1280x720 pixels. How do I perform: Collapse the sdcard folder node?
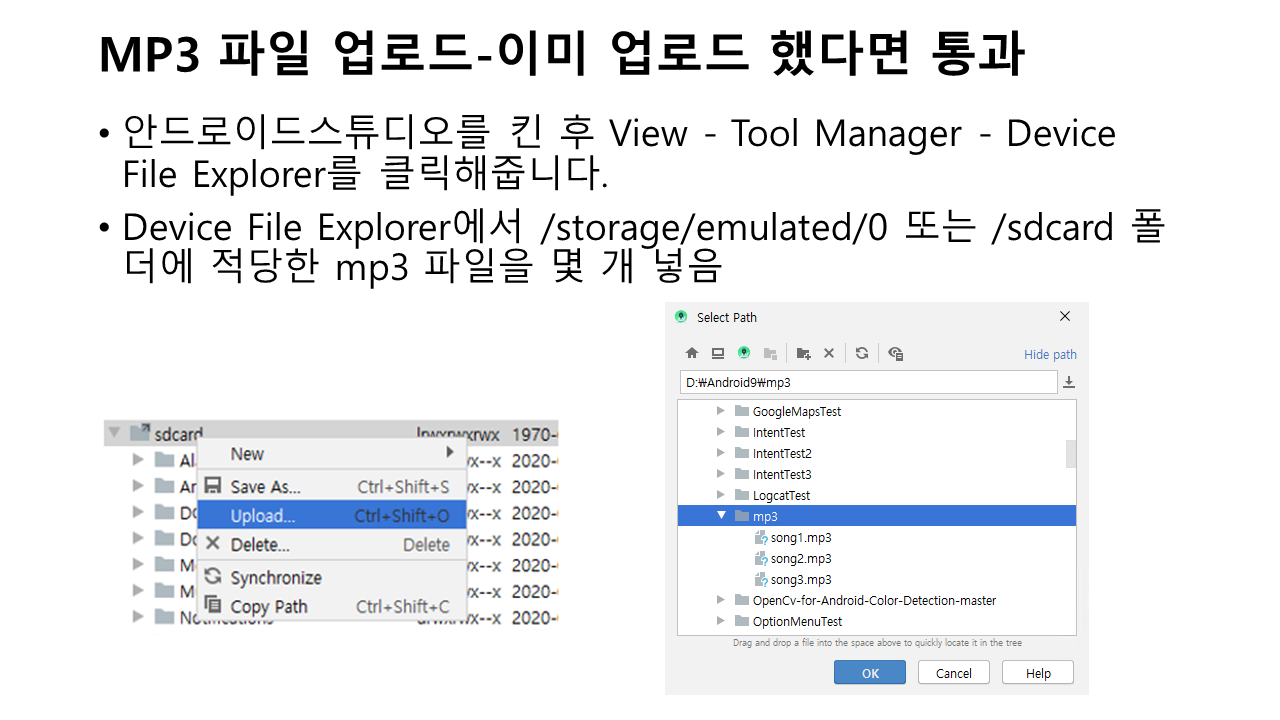click(115, 433)
